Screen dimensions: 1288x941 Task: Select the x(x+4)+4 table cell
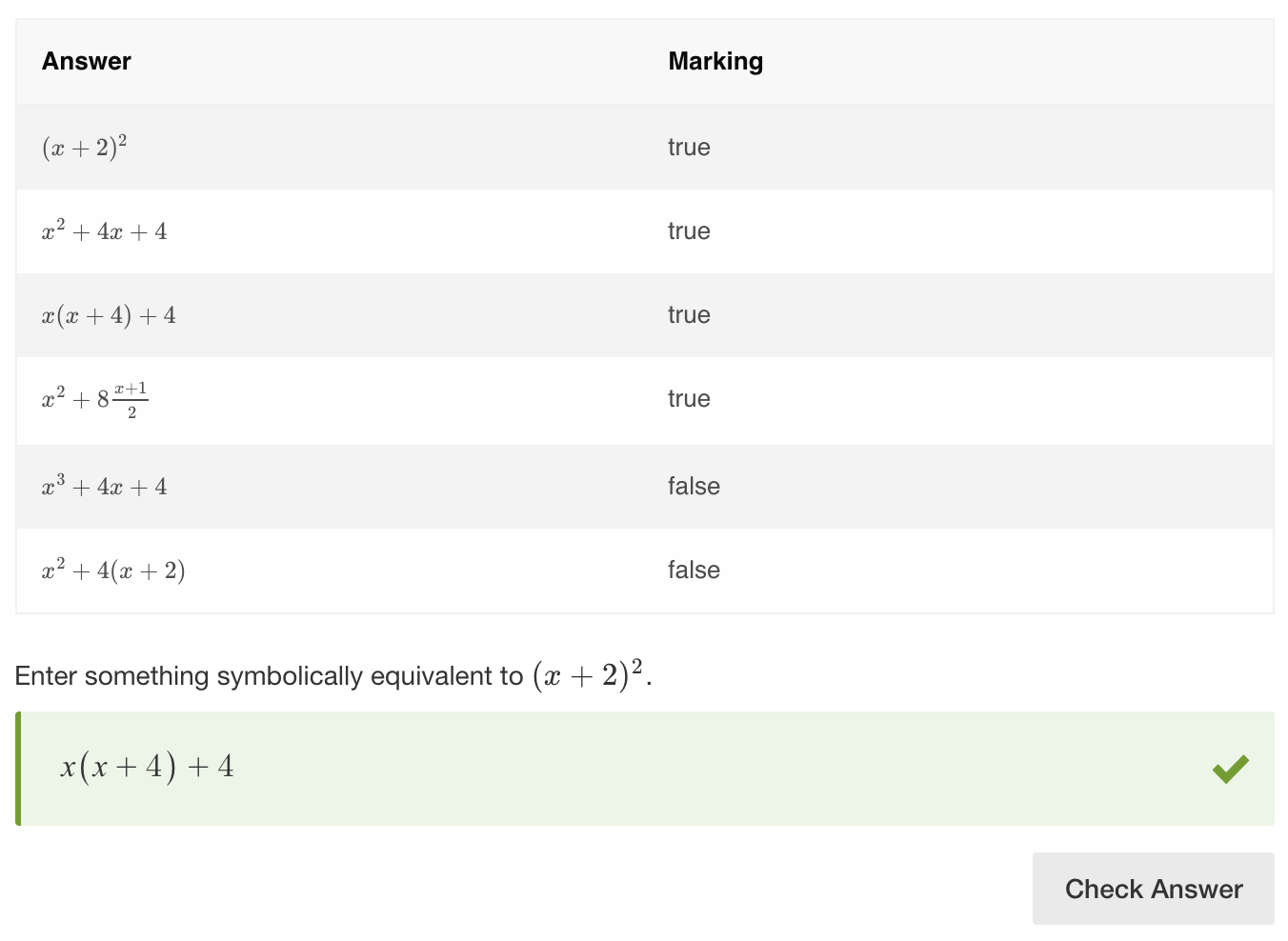coord(109,315)
